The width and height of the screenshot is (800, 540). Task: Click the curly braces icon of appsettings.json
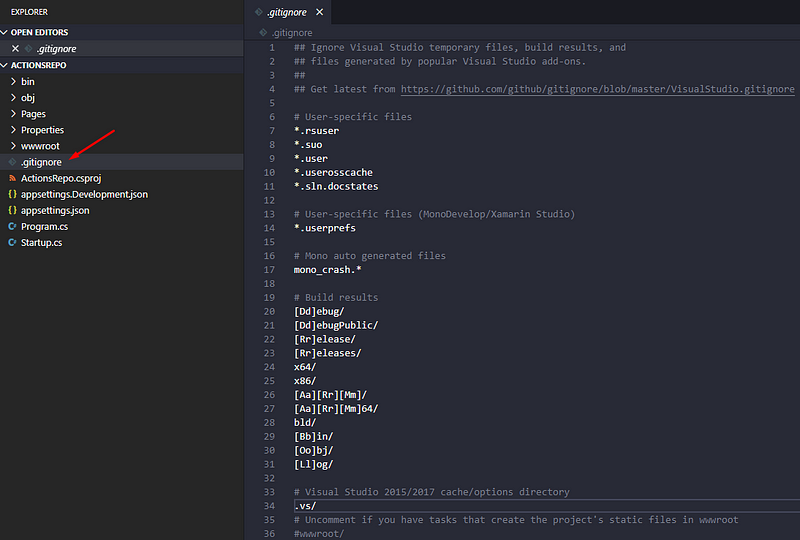point(12,210)
